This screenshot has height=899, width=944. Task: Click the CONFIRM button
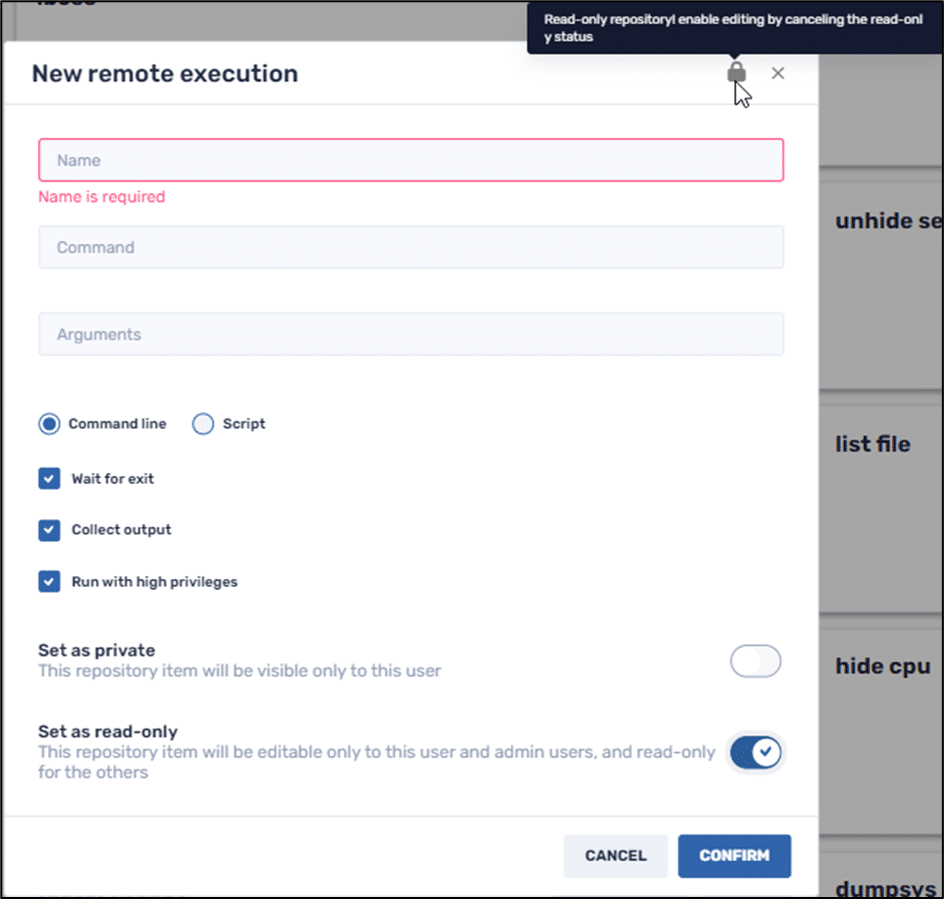(734, 856)
